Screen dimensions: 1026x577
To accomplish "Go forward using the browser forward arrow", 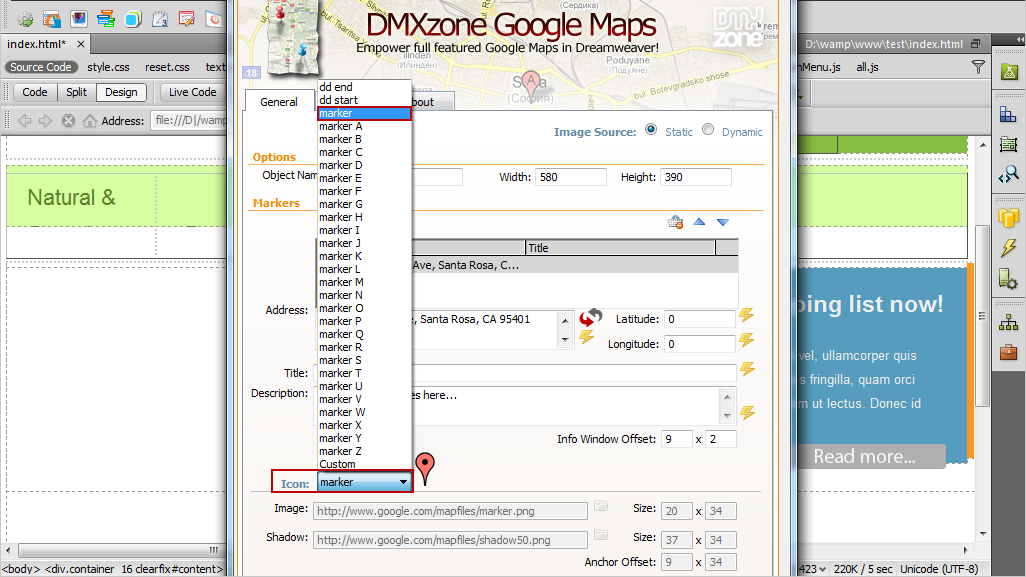I will (45, 121).
